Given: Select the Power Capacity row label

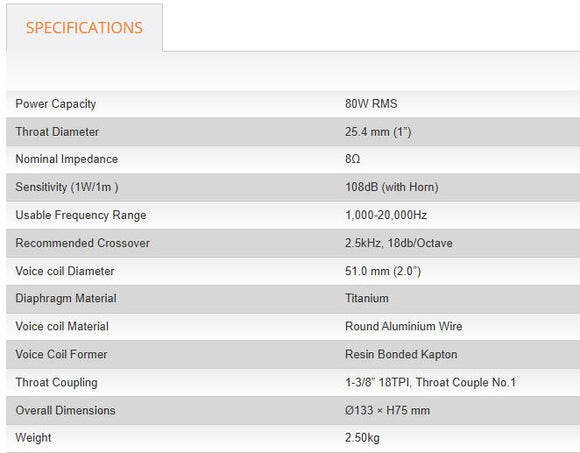Looking at the screenshot, I should (x=56, y=104).
